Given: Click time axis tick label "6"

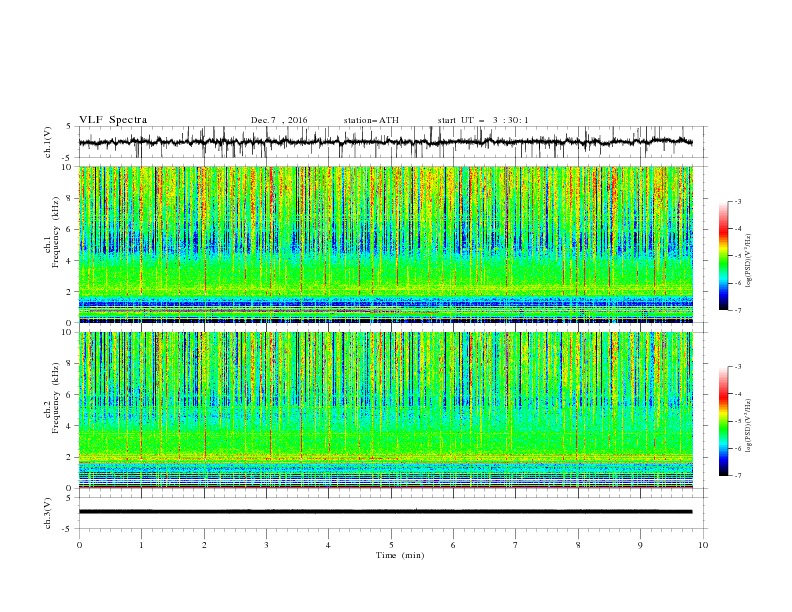Looking at the screenshot, I should [x=453, y=545].
